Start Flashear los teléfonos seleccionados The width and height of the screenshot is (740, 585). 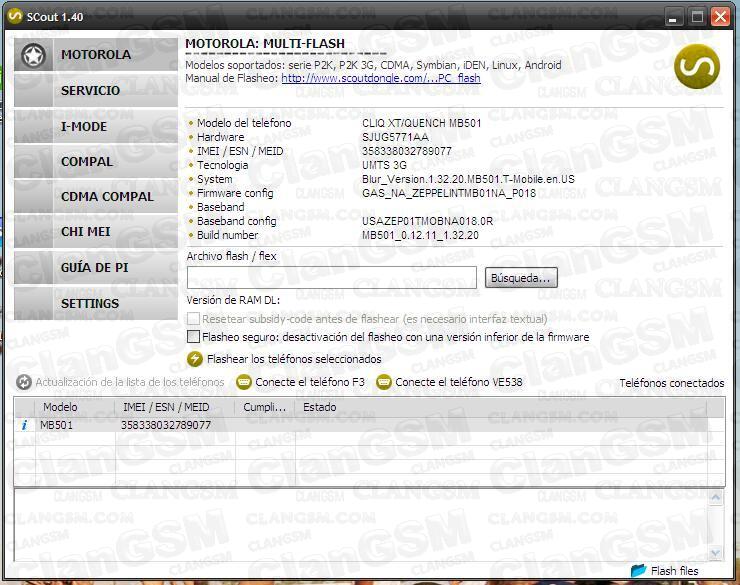point(294,359)
